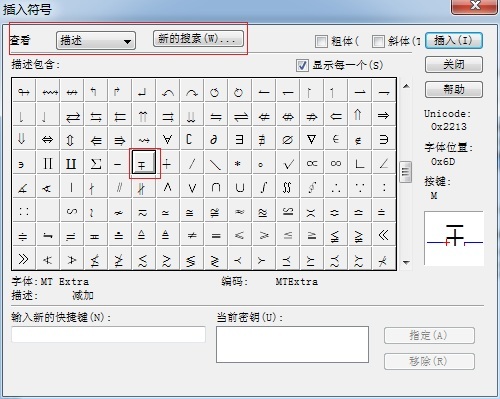Select the empty set symbol
Viewport: 500px width, 399px height.
tap(288, 139)
